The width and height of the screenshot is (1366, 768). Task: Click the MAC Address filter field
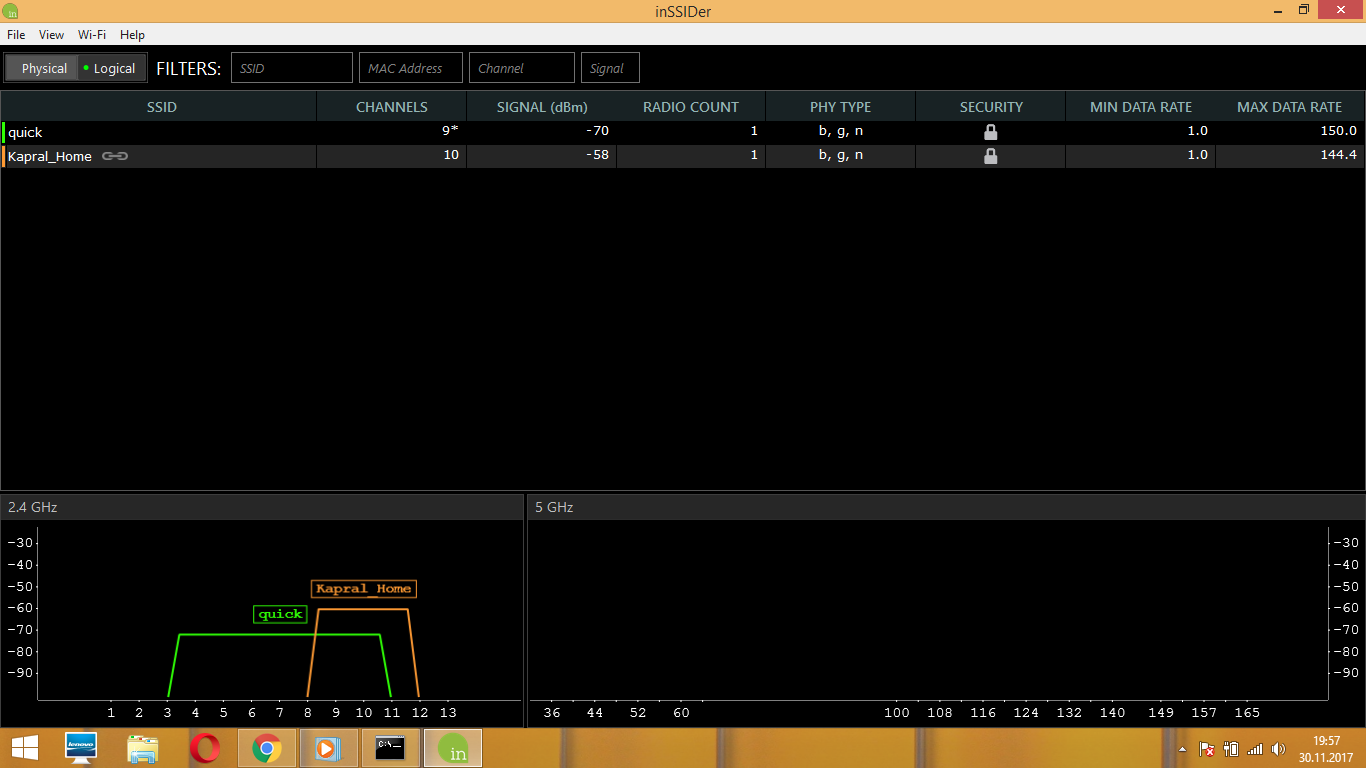click(411, 68)
